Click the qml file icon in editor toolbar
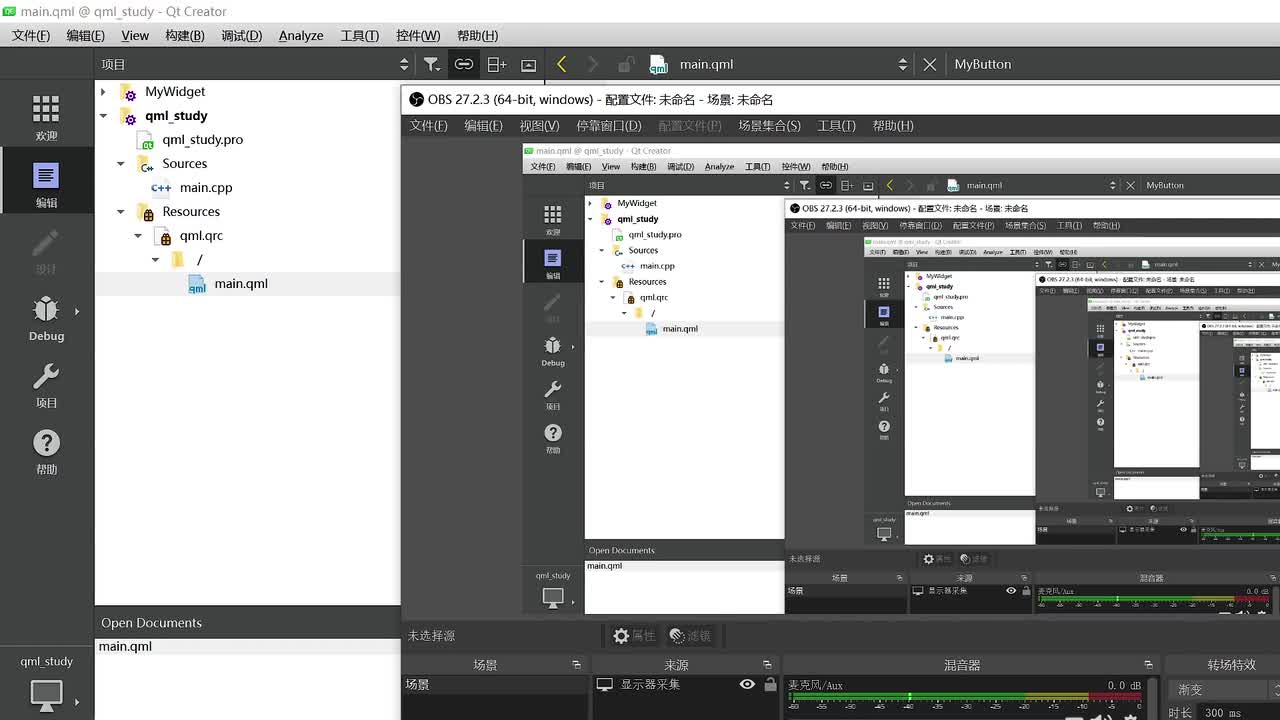This screenshot has width=1280, height=720. click(658, 64)
